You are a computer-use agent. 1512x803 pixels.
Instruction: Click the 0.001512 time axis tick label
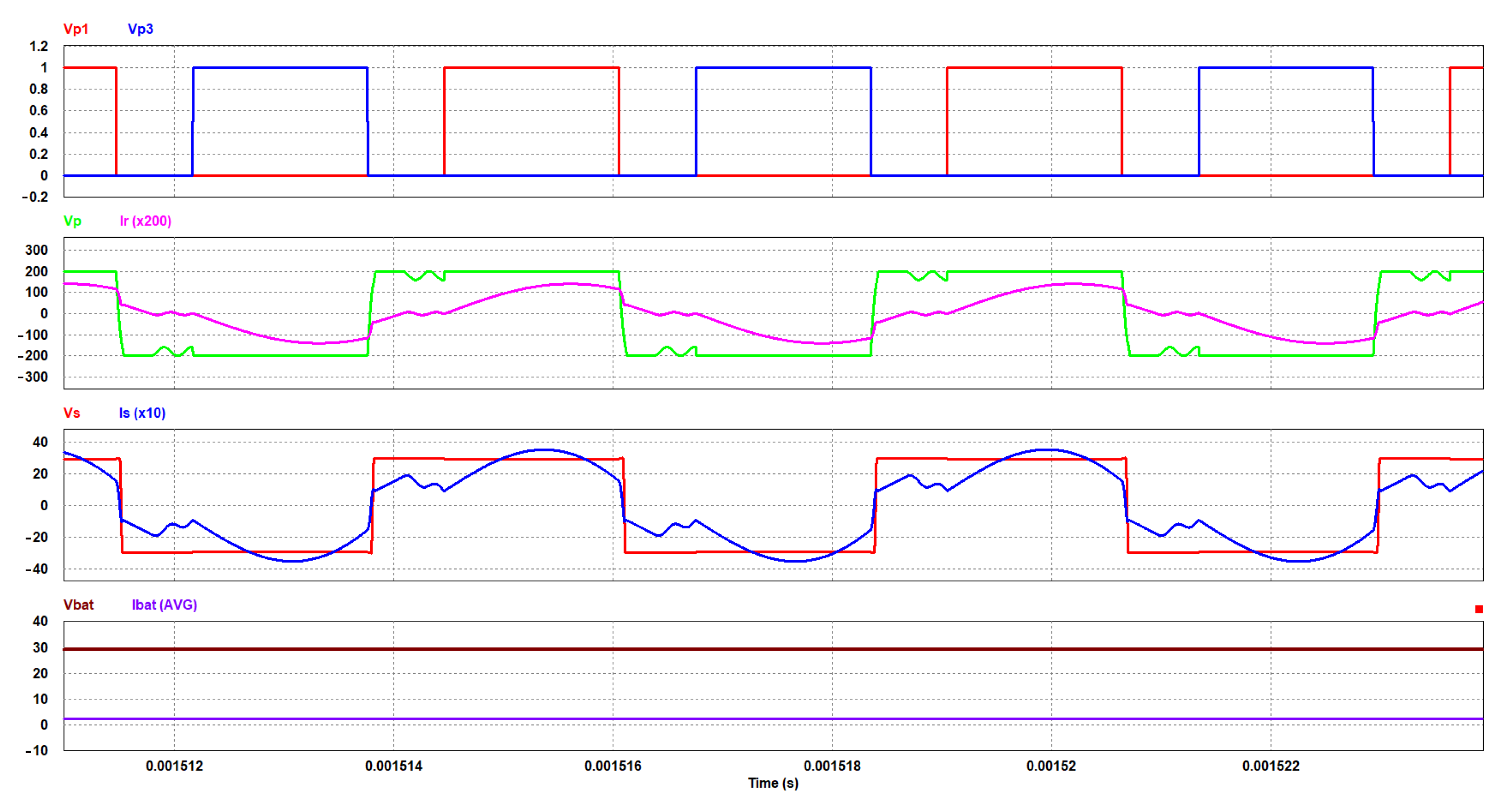[x=174, y=766]
